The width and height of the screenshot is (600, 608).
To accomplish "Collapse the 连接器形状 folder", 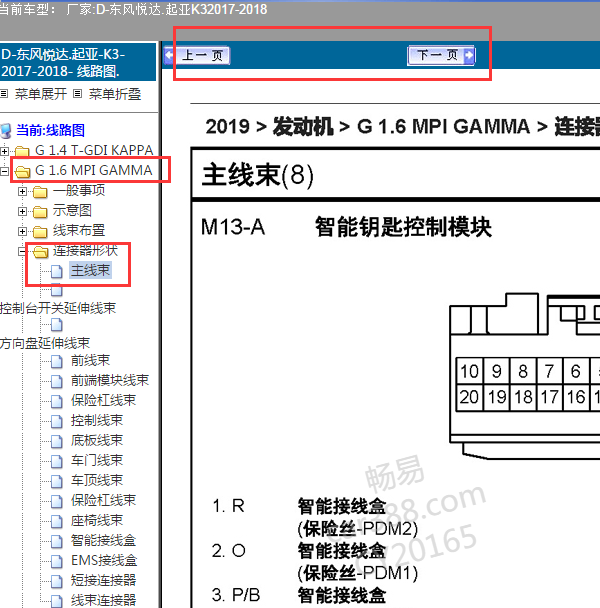I will pyautogui.click(x=22, y=252).
